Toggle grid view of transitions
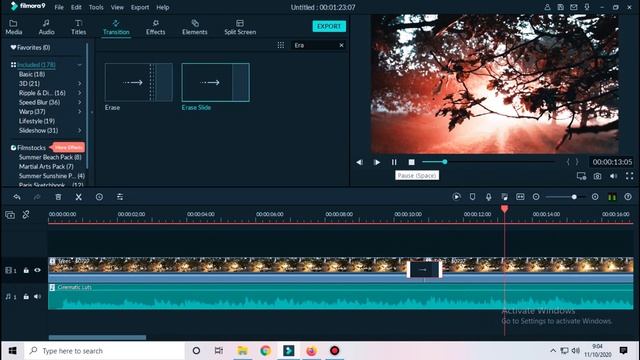The image size is (640, 360). coord(281,45)
